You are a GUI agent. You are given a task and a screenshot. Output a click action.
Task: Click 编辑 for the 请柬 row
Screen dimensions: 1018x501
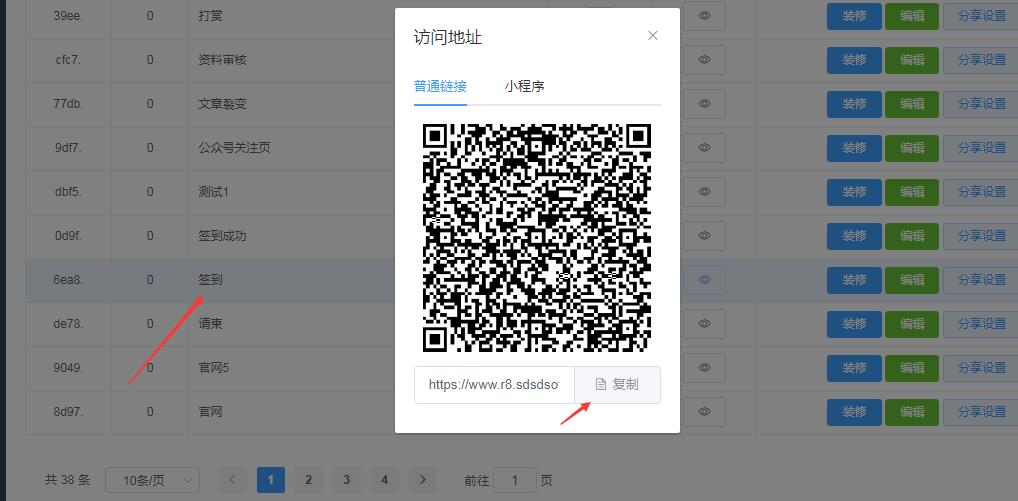click(x=912, y=324)
